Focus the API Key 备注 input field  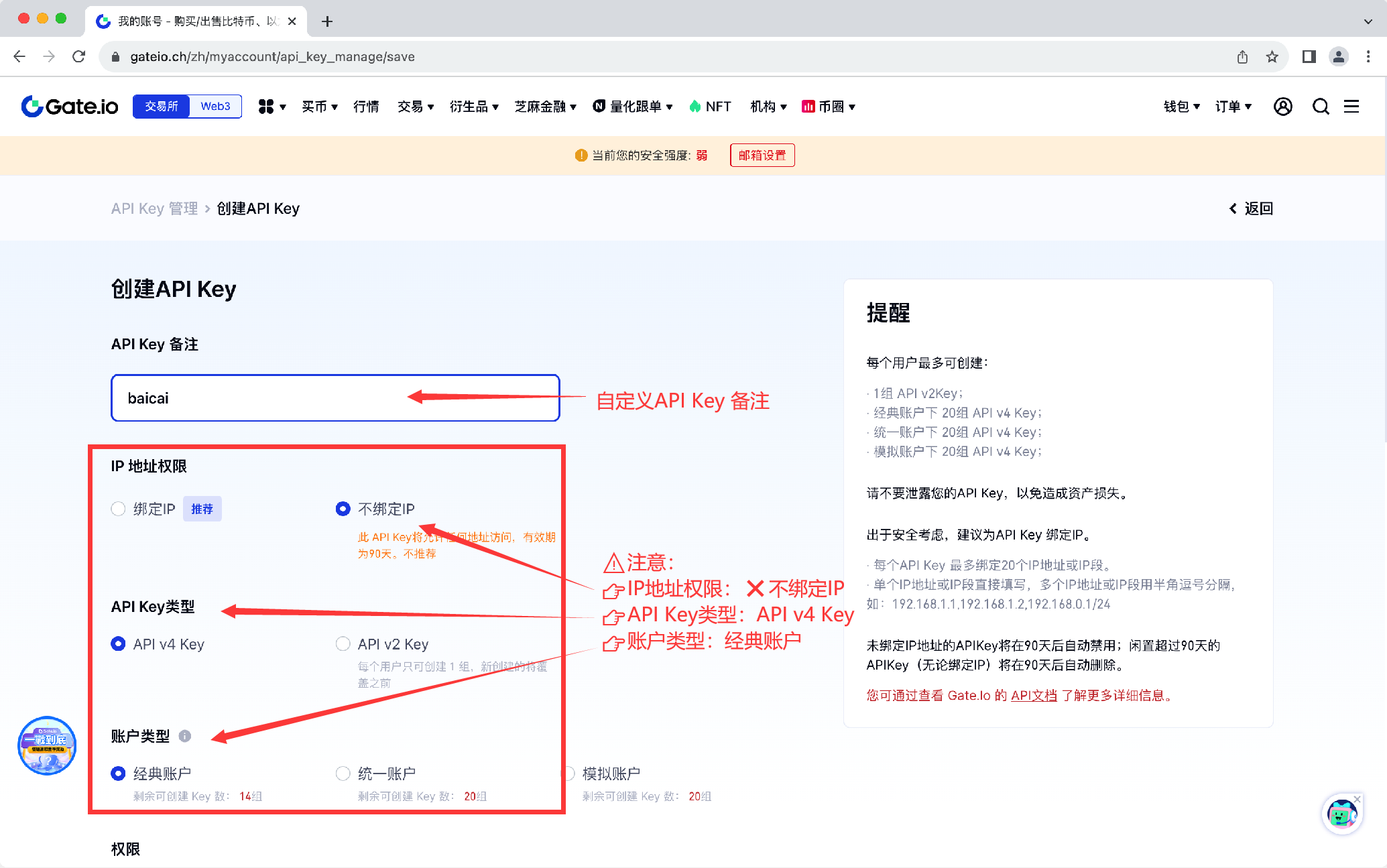tap(335, 398)
